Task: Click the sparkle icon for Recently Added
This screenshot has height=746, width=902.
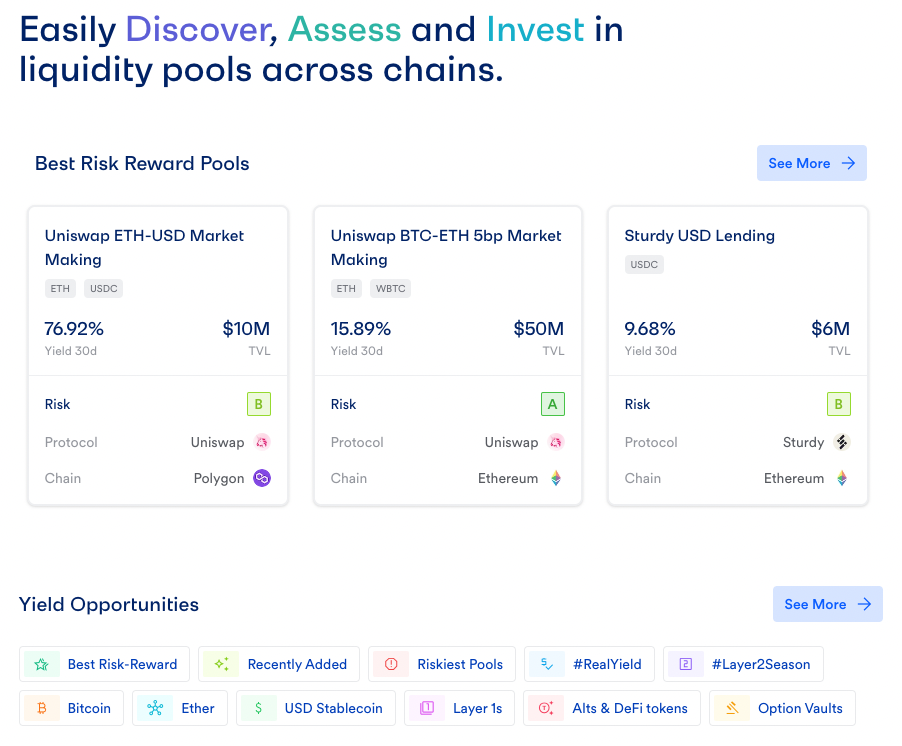Action: click(x=221, y=664)
